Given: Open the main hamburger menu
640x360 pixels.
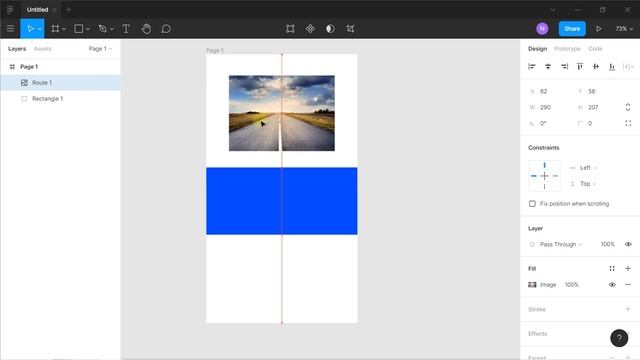Looking at the screenshot, I should coord(10,29).
